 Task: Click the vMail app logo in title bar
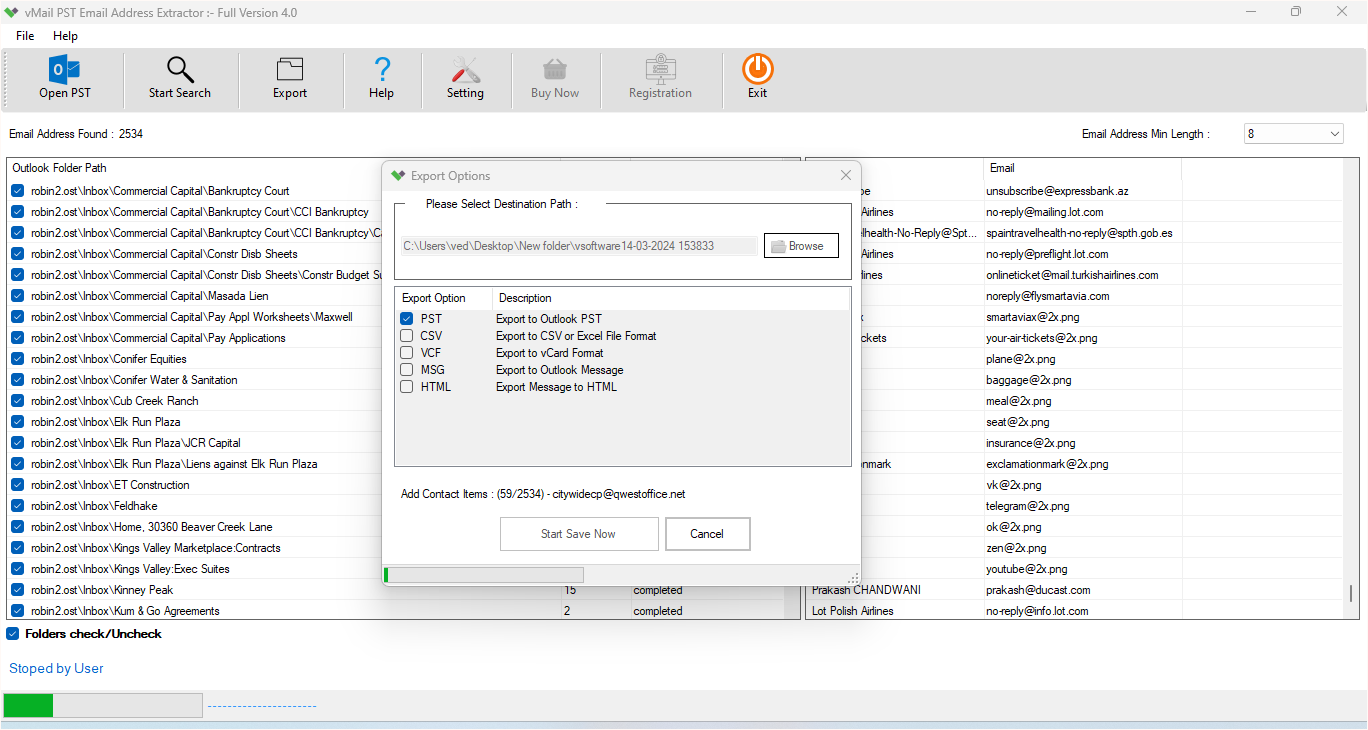[x=13, y=13]
